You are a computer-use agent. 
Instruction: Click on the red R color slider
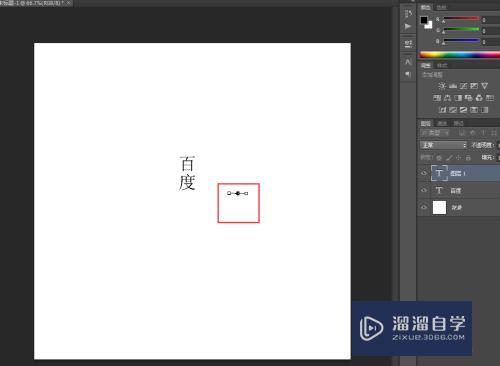[x=461, y=18]
